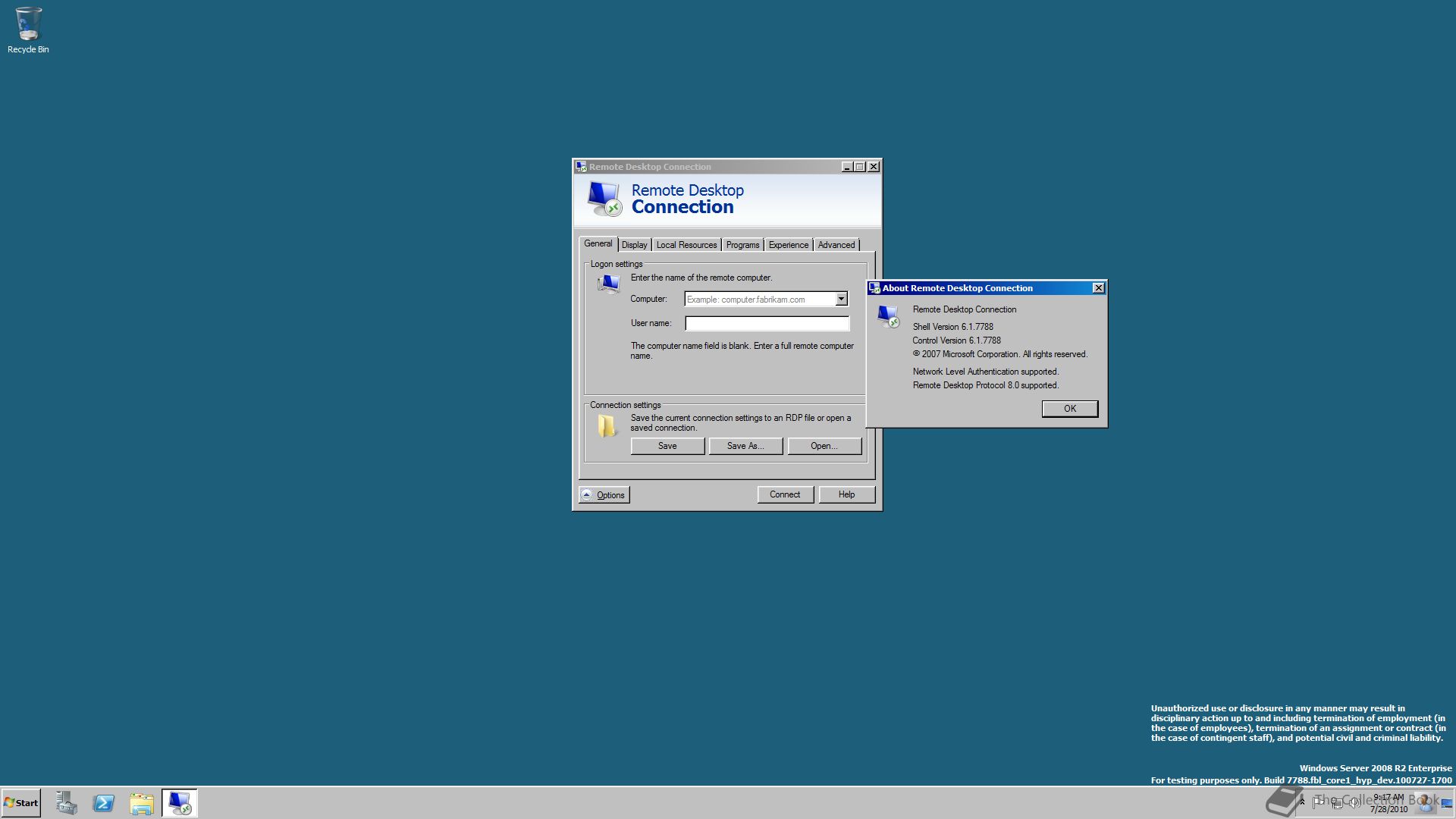1456x819 pixels.
Task: Click the 'Shell Version 6.1.7788' text
Action: (x=952, y=327)
